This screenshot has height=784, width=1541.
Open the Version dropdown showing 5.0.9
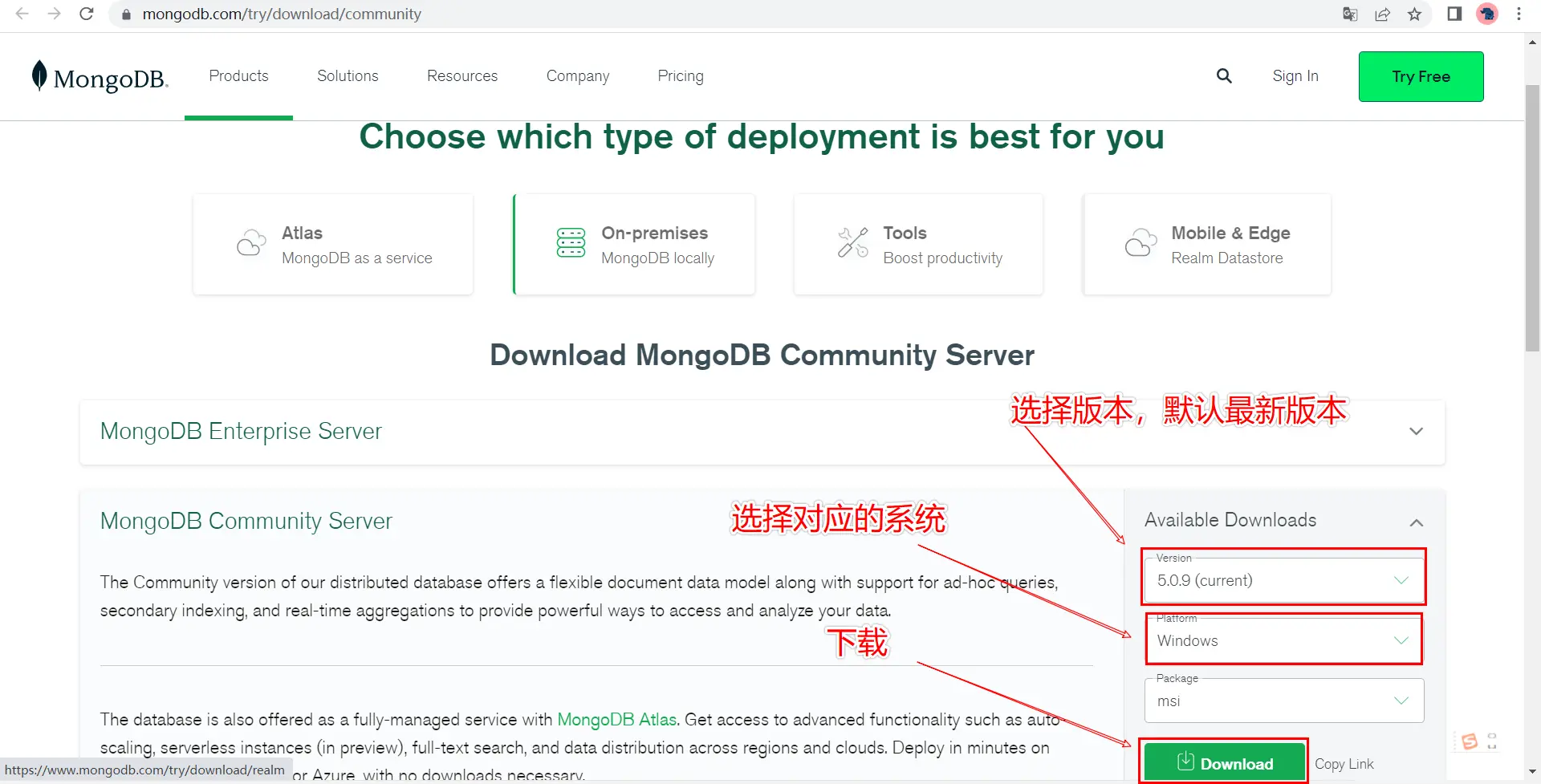pyautogui.click(x=1284, y=580)
